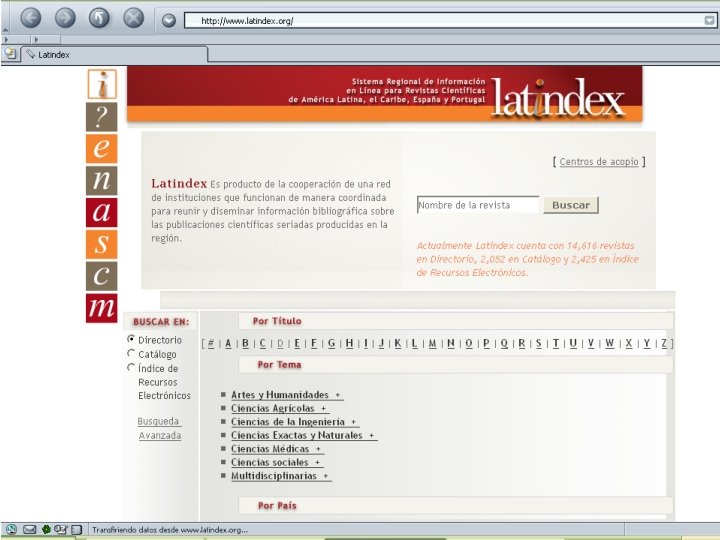Browse titles starting with J

(x=381, y=343)
